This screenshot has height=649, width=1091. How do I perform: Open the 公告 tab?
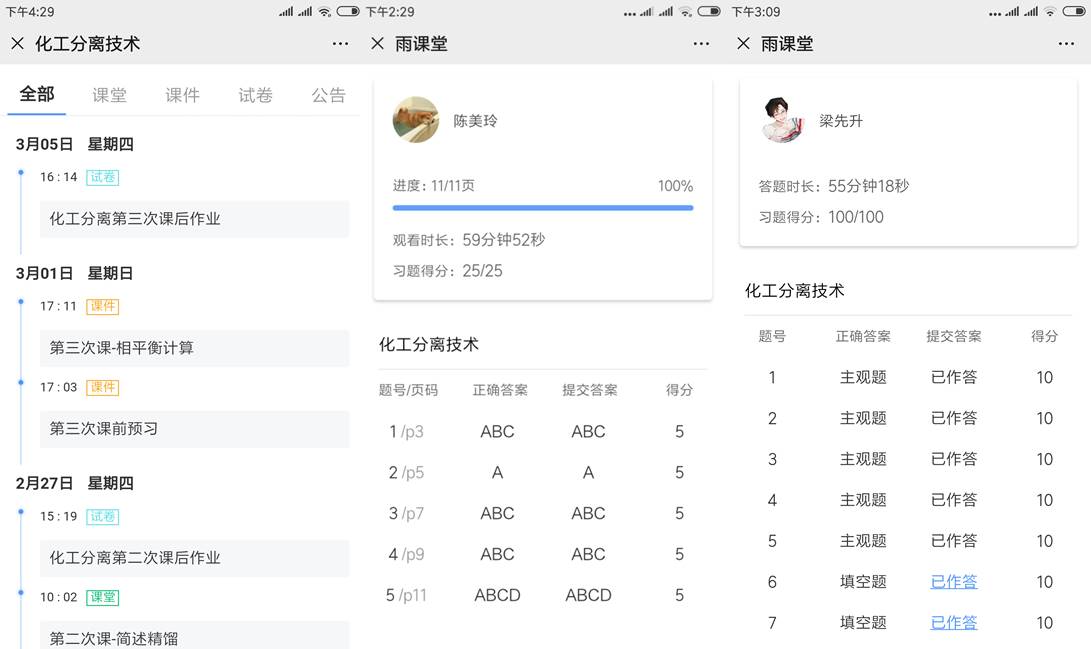tap(328, 95)
